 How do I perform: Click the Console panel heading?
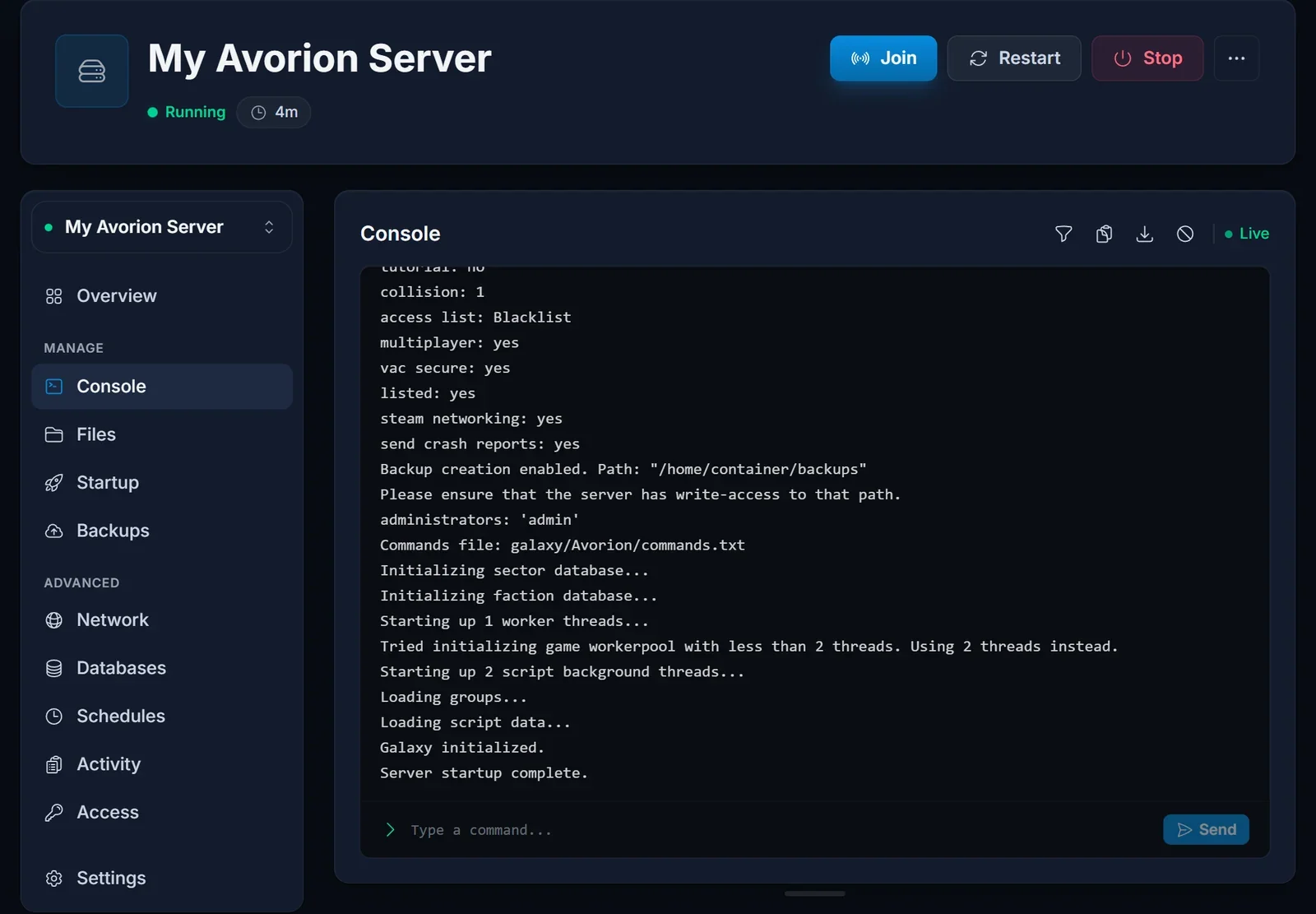pyautogui.click(x=401, y=234)
